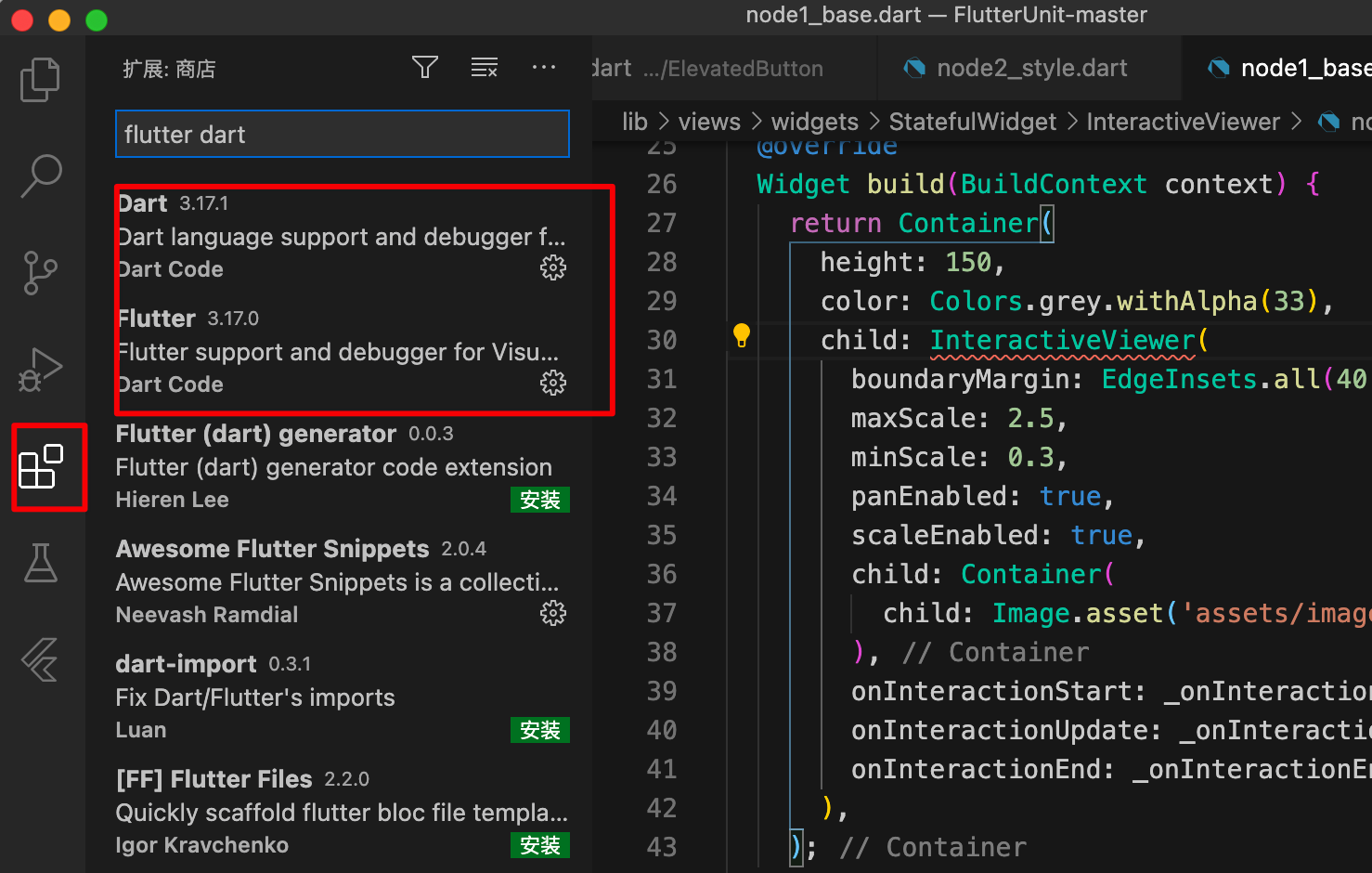Click the node2_style.dart tab file icon
This screenshot has width=1372, height=873.
[x=914, y=68]
